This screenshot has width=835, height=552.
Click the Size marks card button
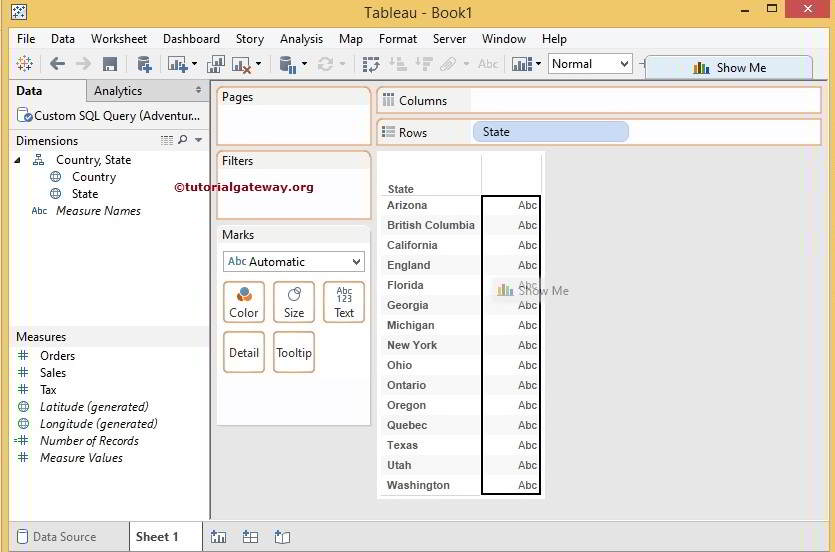click(294, 302)
